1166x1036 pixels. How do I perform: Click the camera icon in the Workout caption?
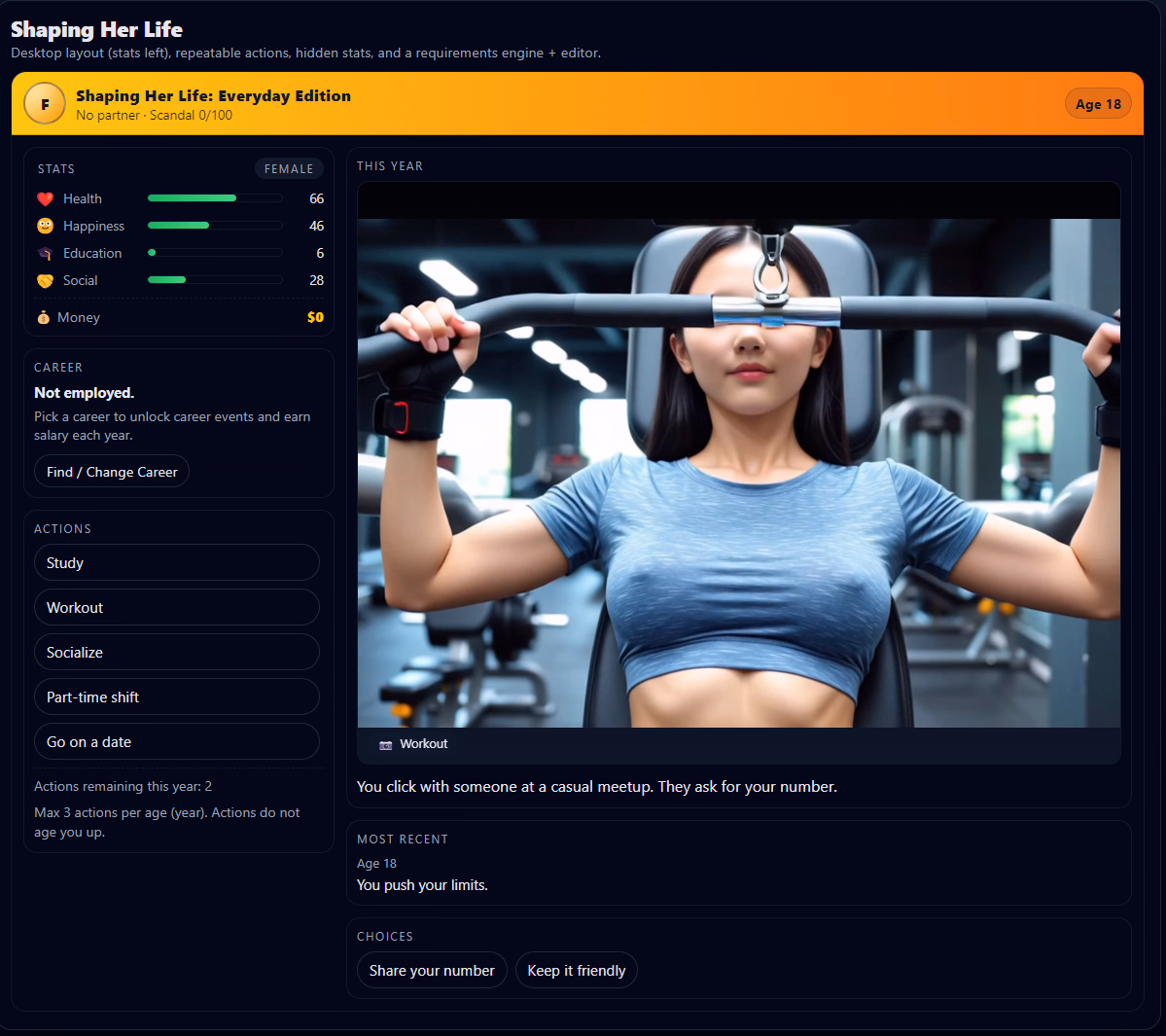click(384, 743)
